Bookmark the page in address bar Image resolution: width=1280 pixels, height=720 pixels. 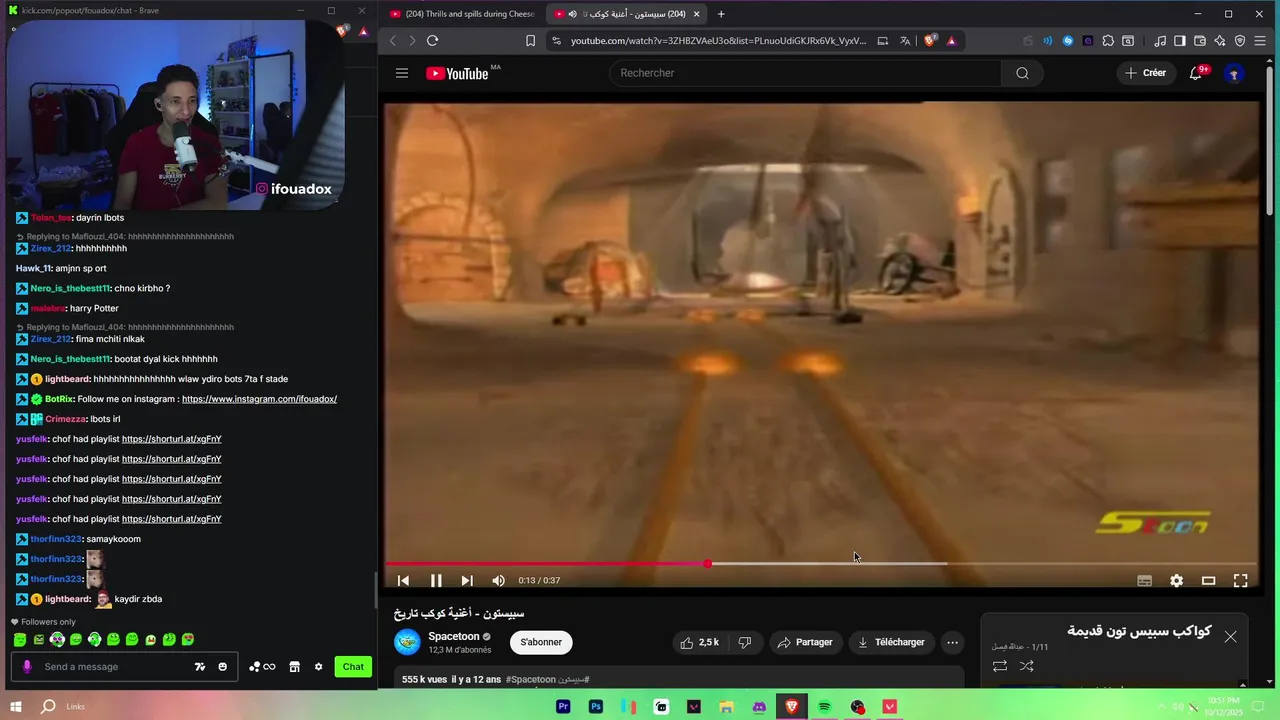pos(530,41)
